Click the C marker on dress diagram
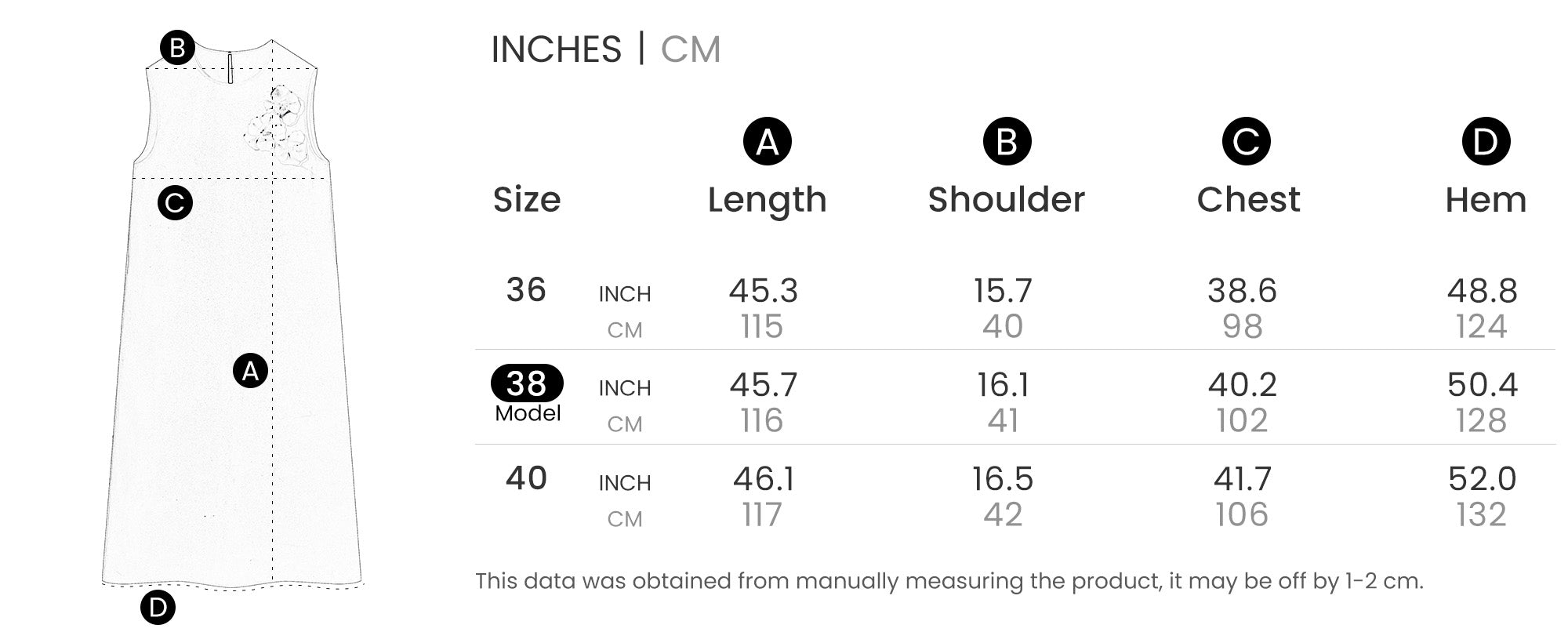The width and height of the screenshot is (1568, 632). [175, 203]
